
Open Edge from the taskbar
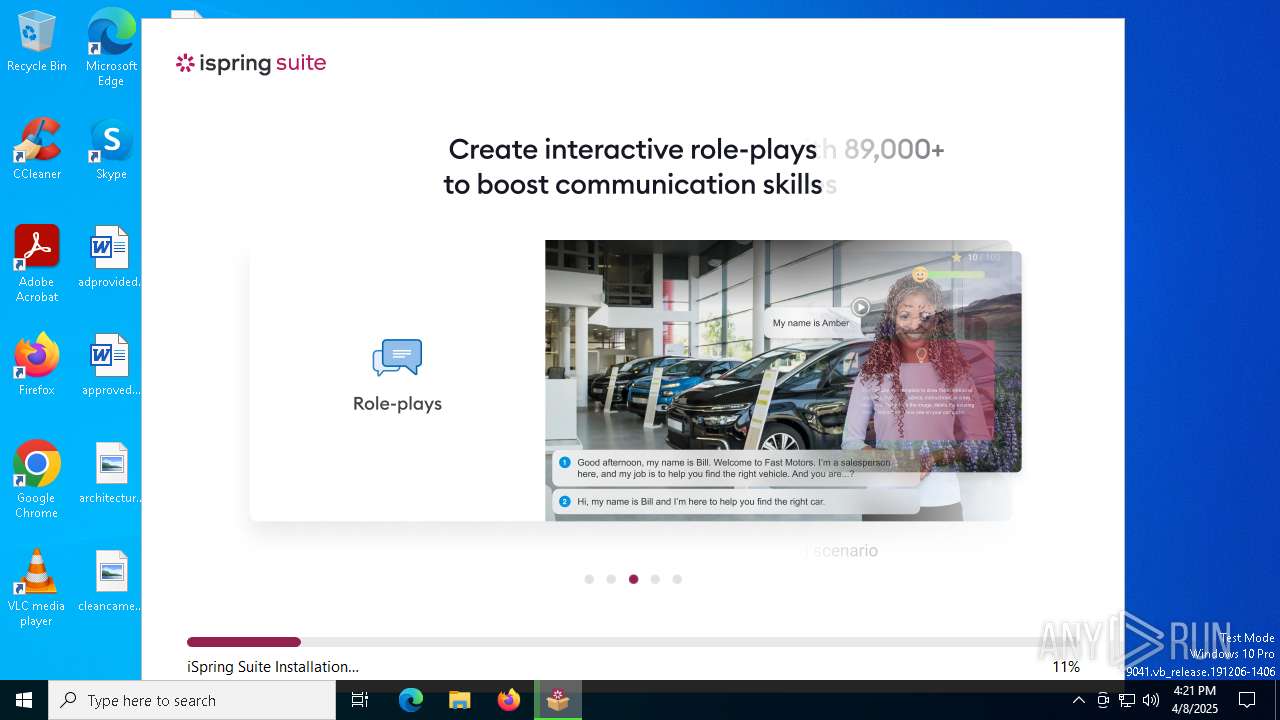click(x=411, y=700)
